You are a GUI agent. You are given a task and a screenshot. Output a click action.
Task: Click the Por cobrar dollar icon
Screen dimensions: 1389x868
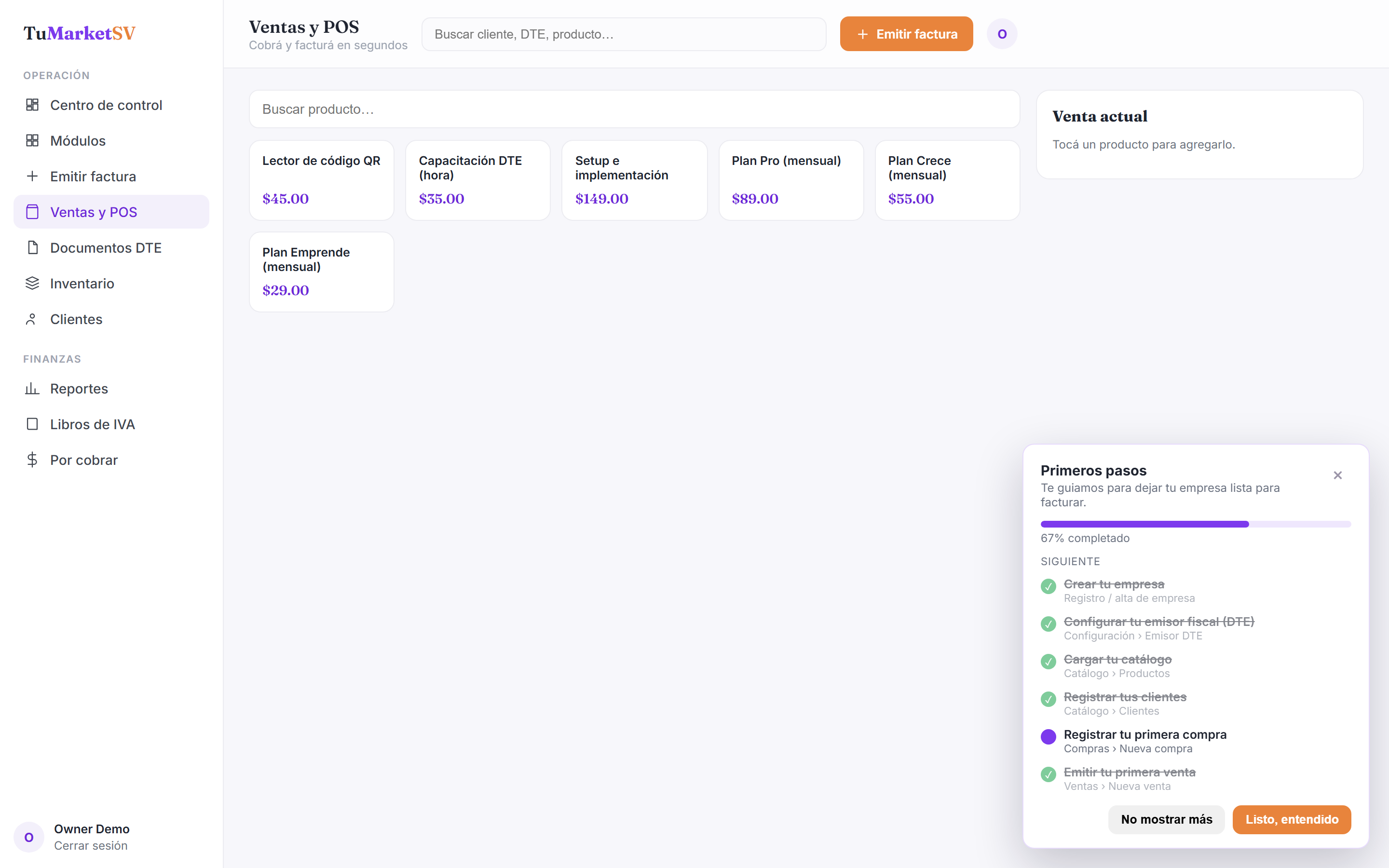tap(32, 460)
